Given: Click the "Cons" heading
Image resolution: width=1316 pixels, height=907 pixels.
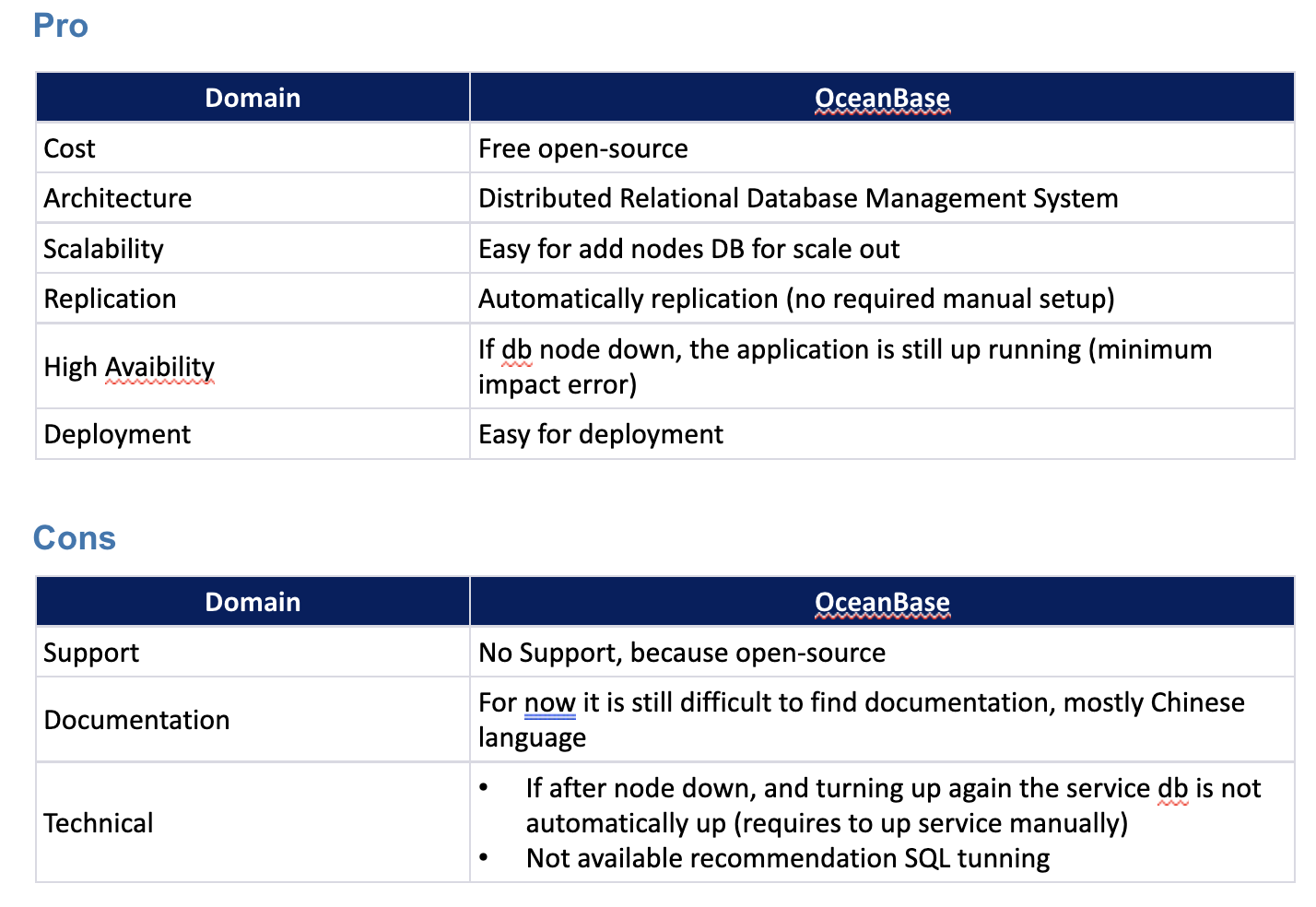Looking at the screenshot, I should pos(75,537).
